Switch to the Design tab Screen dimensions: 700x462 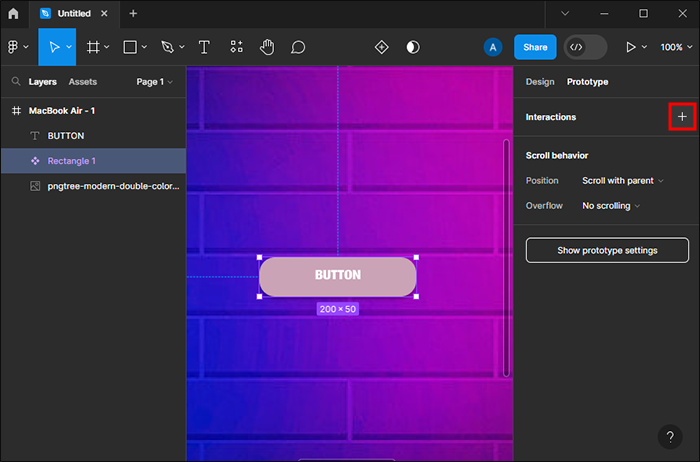pyautogui.click(x=540, y=82)
